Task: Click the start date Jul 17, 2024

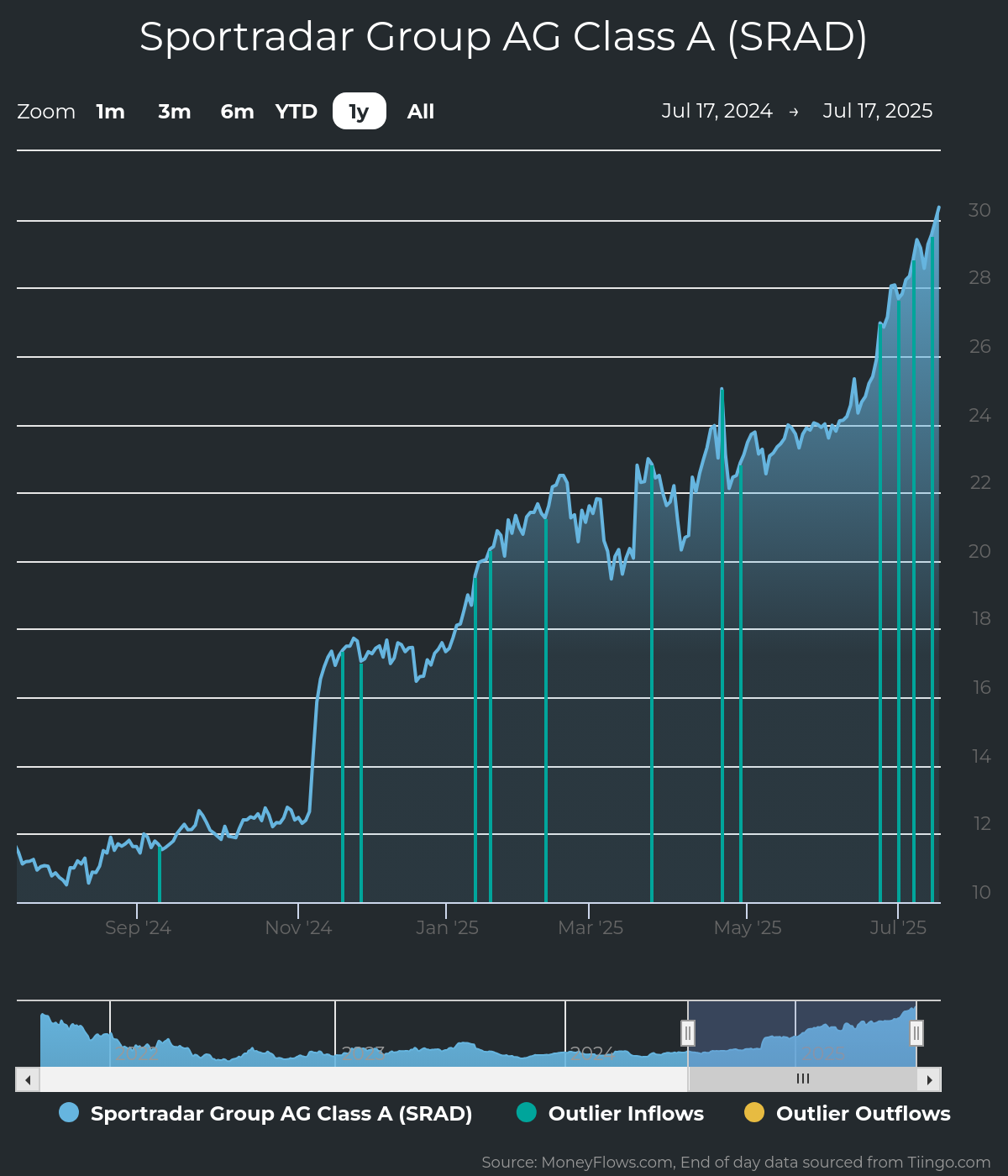Action: pos(717,111)
